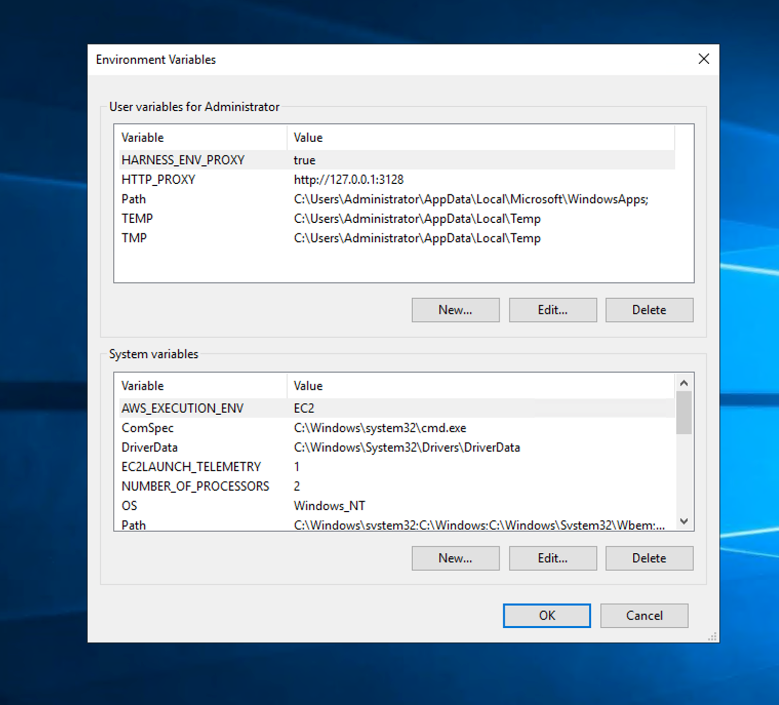The height and width of the screenshot is (705, 779).
Task: Select the HARNESS_ENV_PROXY variable row
Action: (x=183, y=160)
